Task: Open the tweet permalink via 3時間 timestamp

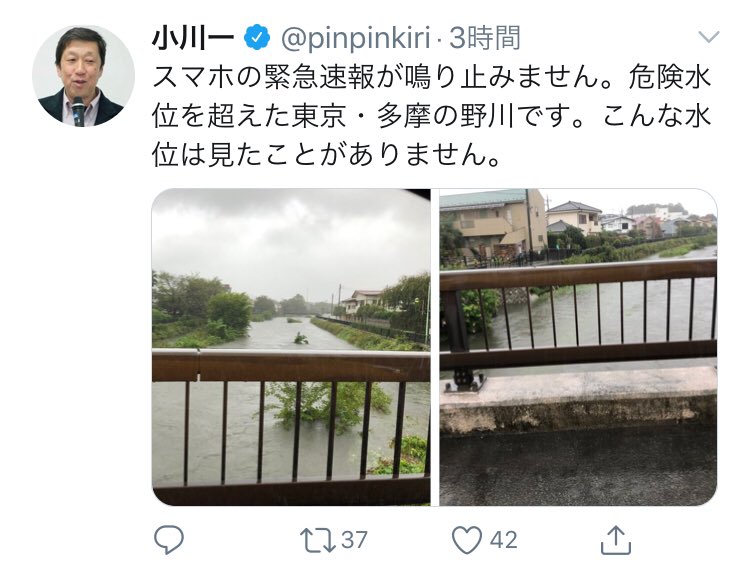Action: point(485,38)
